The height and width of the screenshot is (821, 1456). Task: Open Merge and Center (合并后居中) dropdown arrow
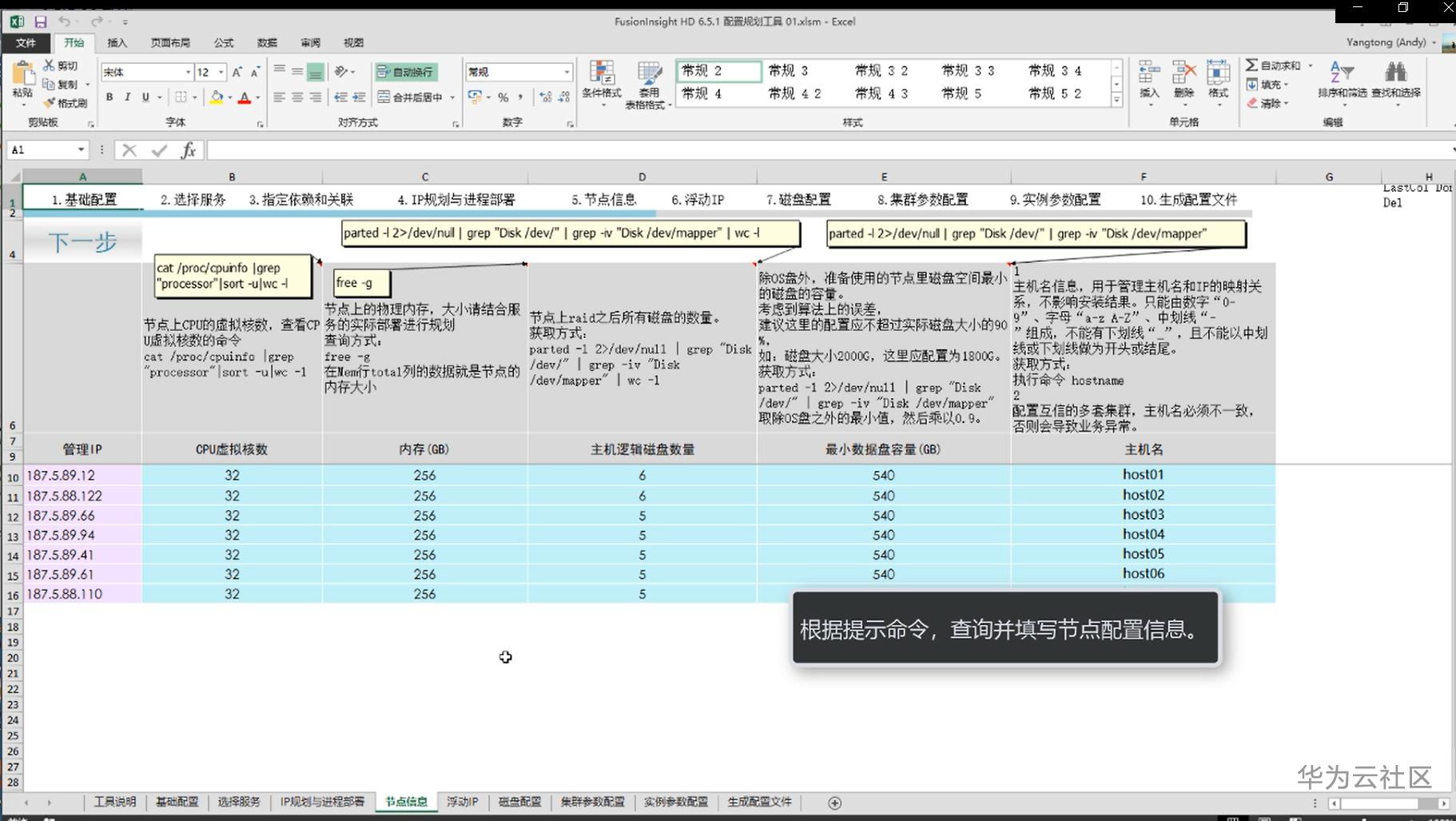click(452, 97)
